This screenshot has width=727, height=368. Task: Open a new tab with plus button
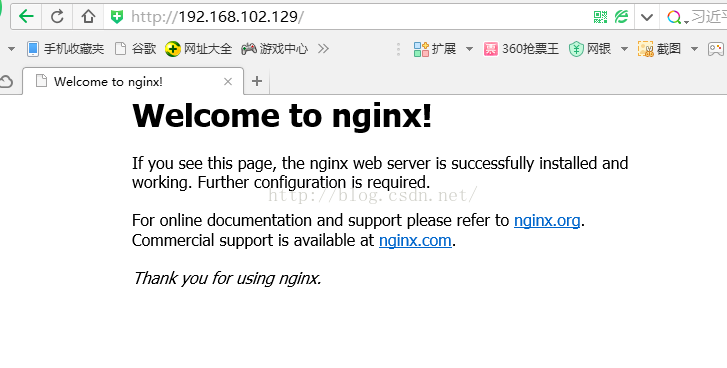tap(256, 82)
